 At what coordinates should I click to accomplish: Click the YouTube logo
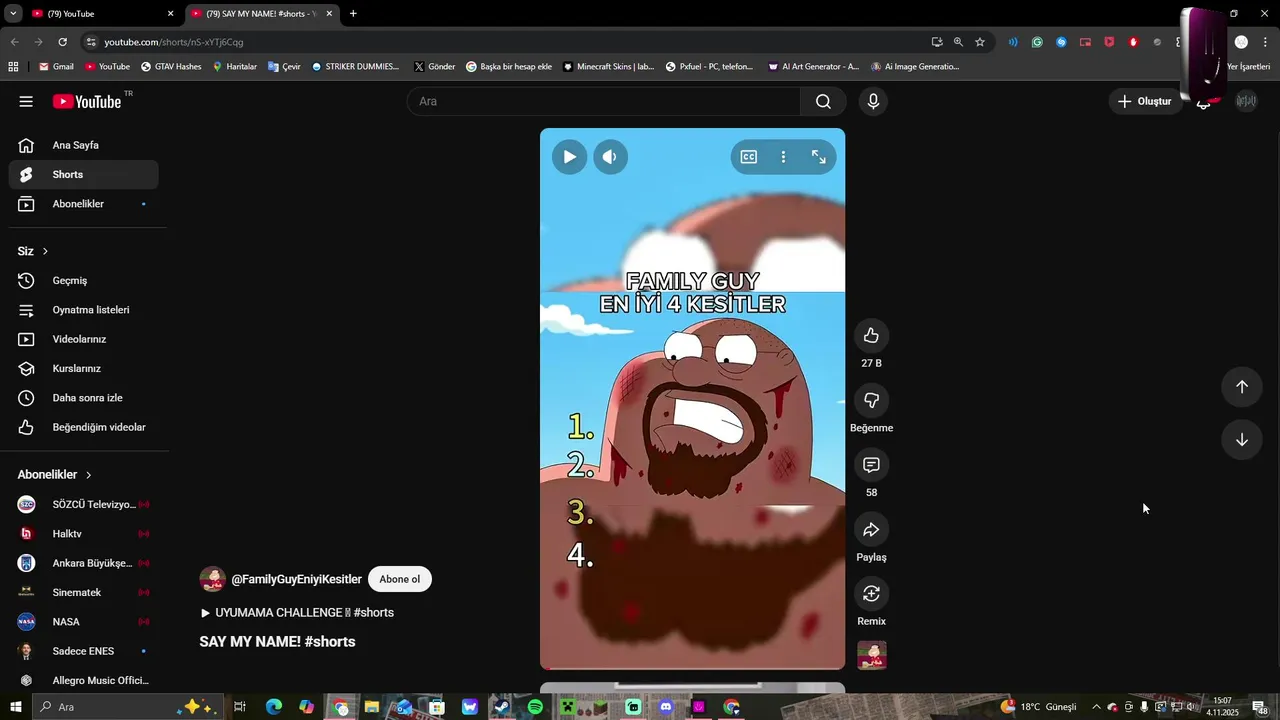87,101
